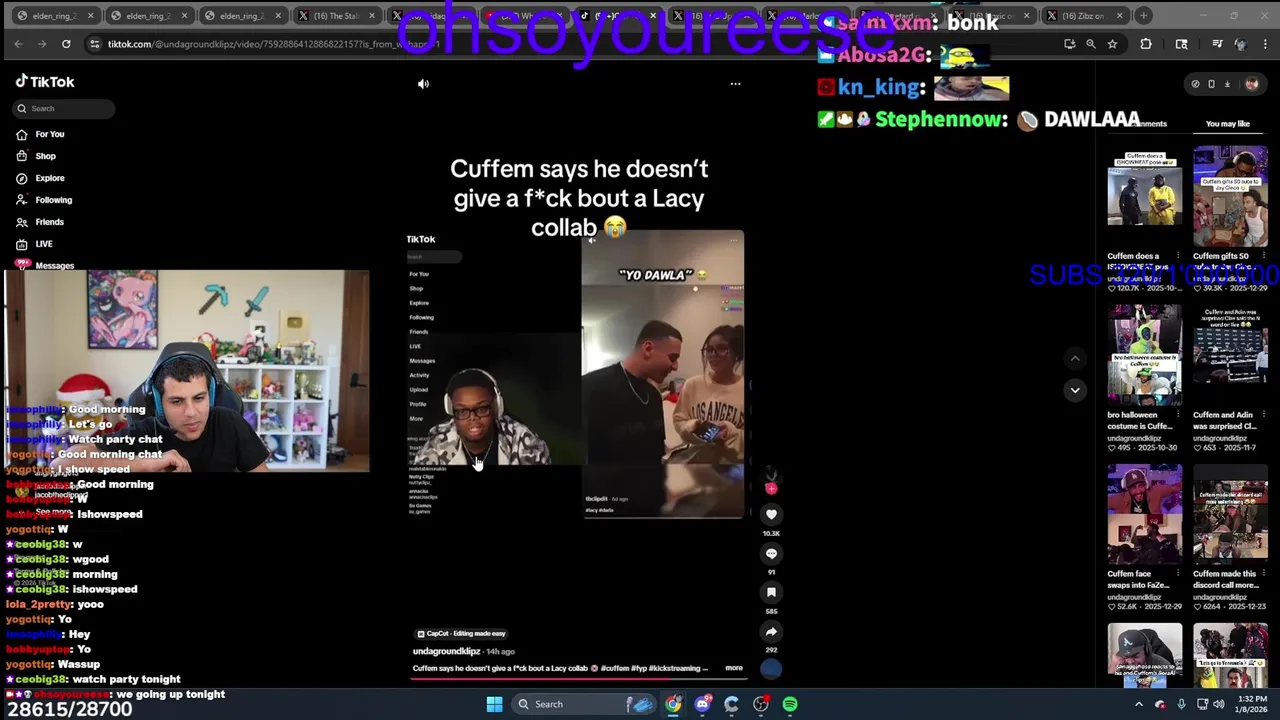Click the Windows taskbar Search box
The width and height of the screenshot is (1280, 720).
coord(583,704)
